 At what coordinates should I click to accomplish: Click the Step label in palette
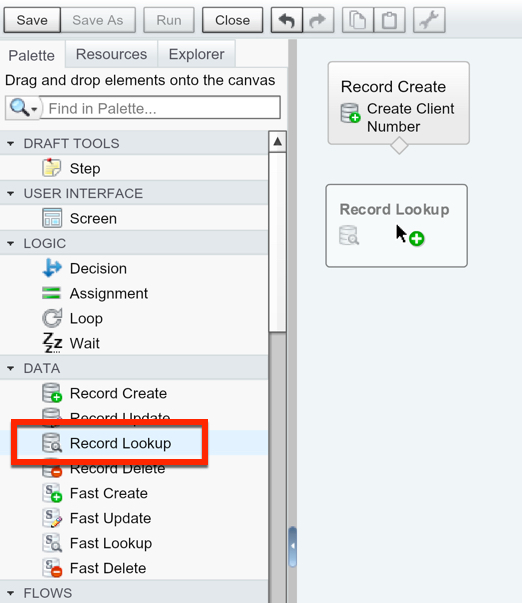click(x=85, y=168)
